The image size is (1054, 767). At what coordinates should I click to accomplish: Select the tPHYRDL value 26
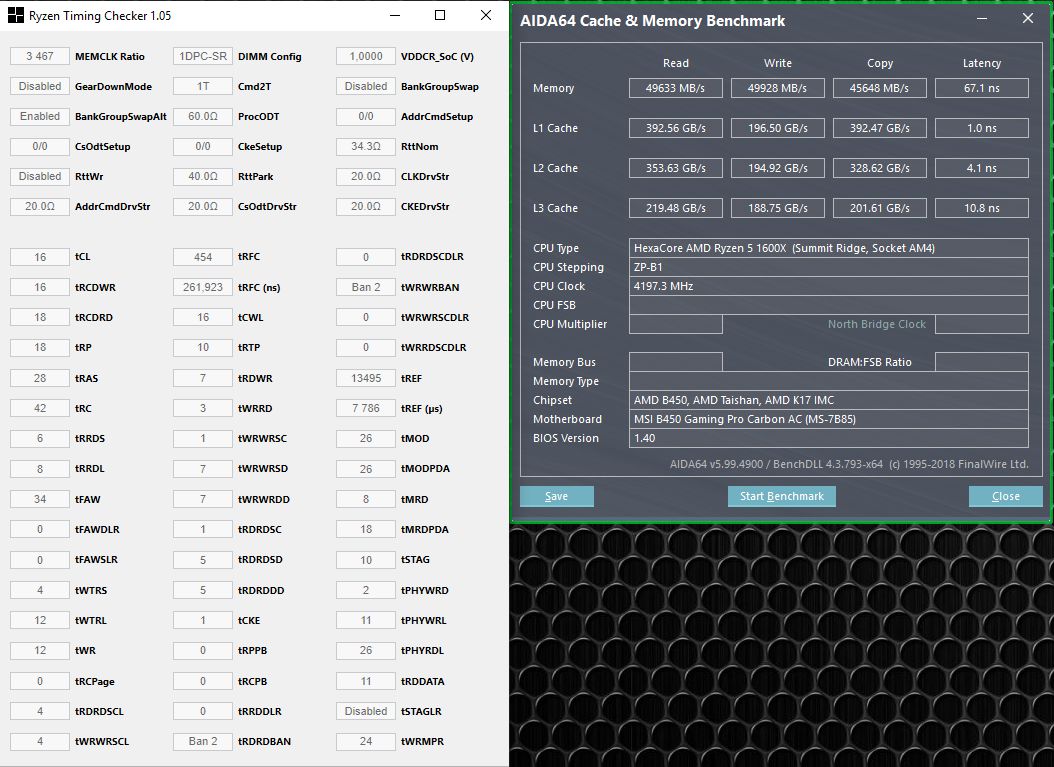click(366, 650)
